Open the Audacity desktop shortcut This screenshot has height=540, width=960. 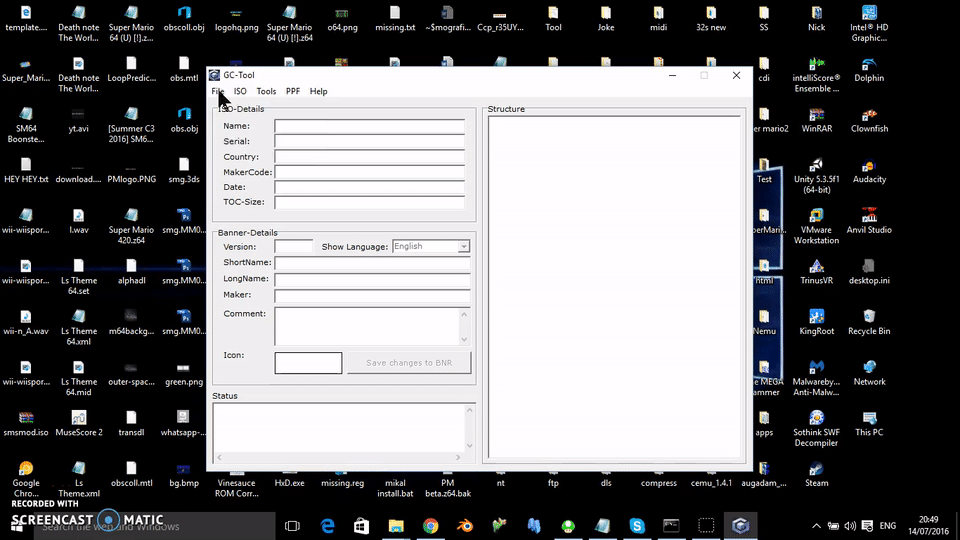[869, 166]
